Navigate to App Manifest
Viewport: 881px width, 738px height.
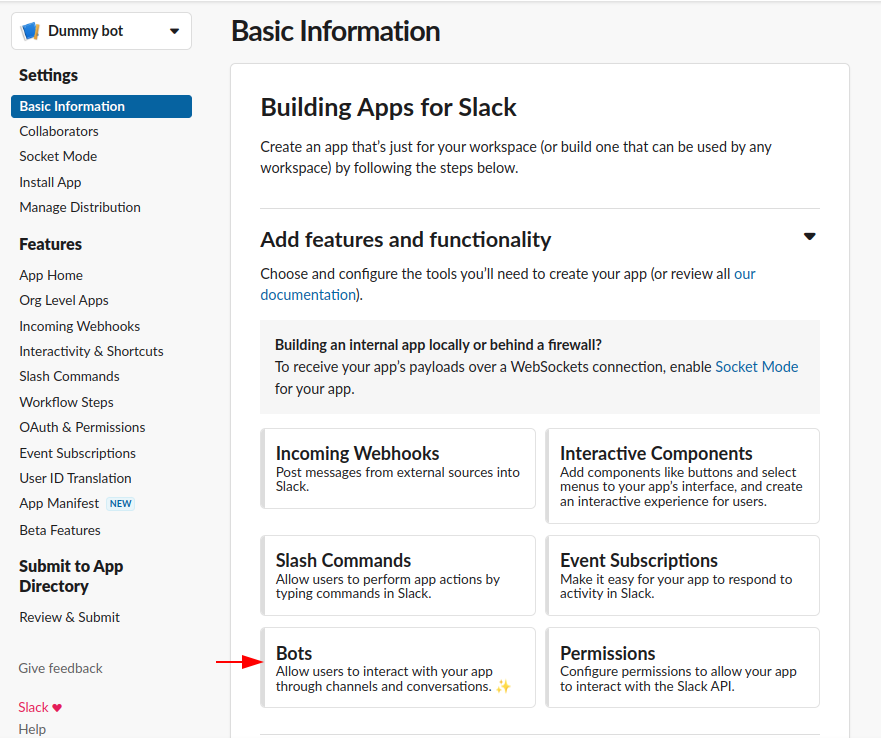[59, 503]
